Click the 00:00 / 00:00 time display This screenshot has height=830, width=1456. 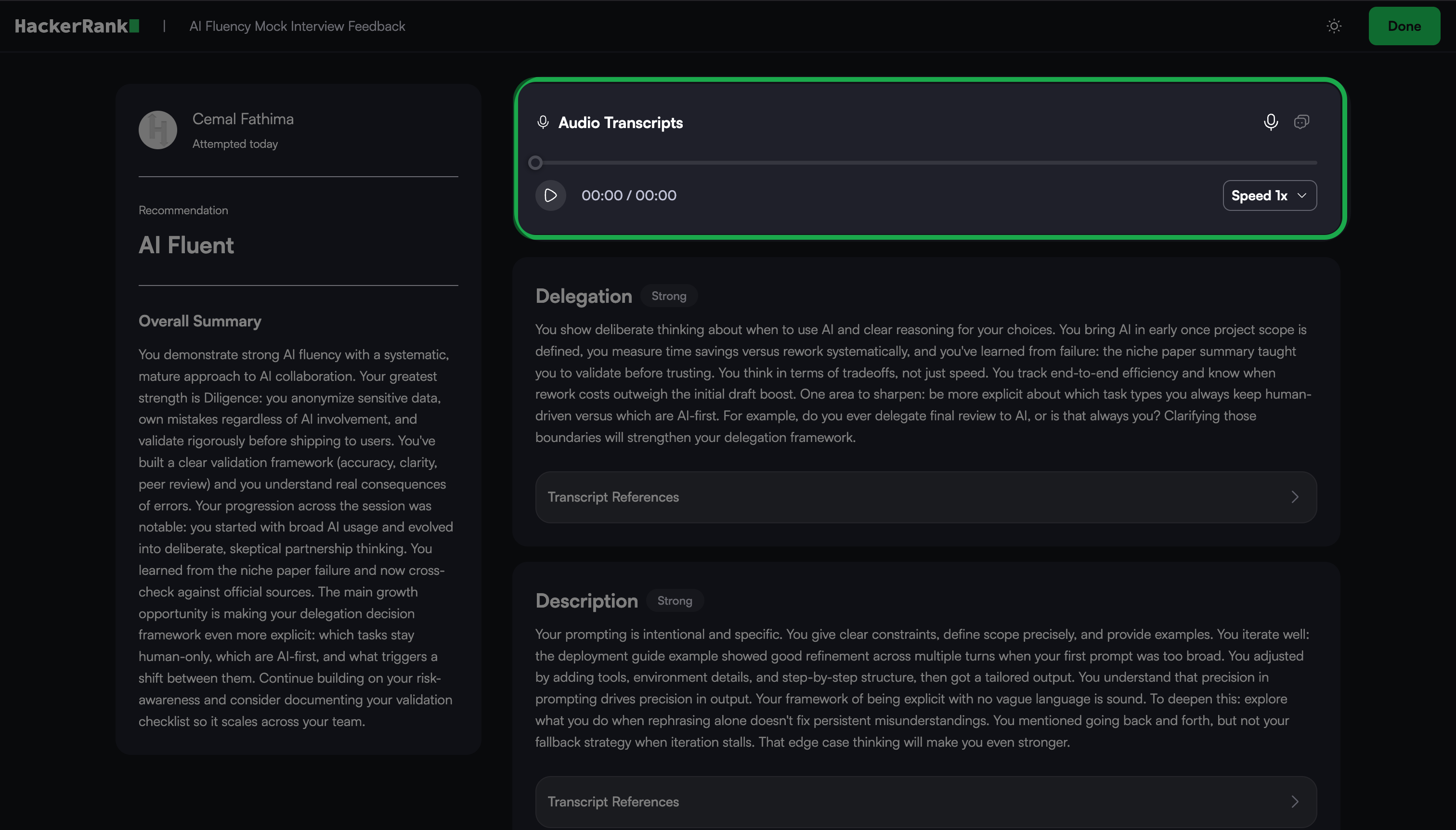pyautogui.click(x=628, y=195)
